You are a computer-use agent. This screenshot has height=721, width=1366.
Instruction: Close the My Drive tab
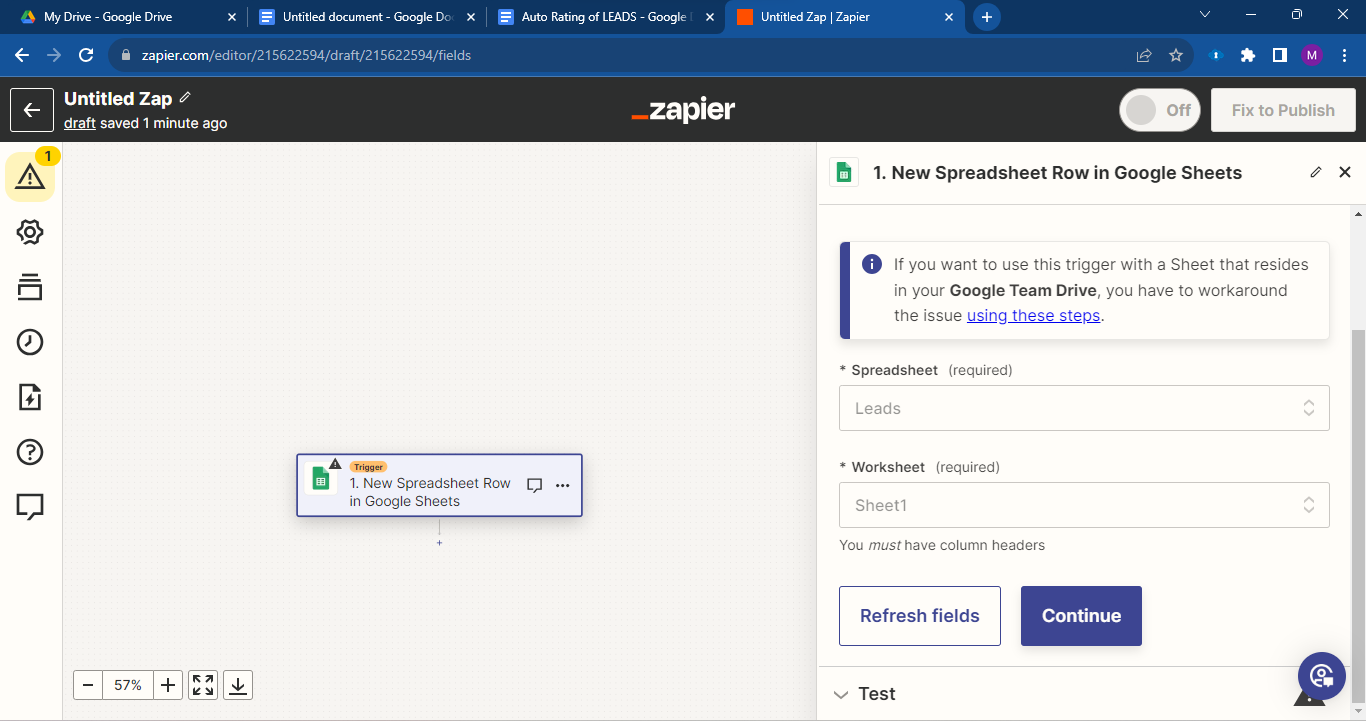232,17
